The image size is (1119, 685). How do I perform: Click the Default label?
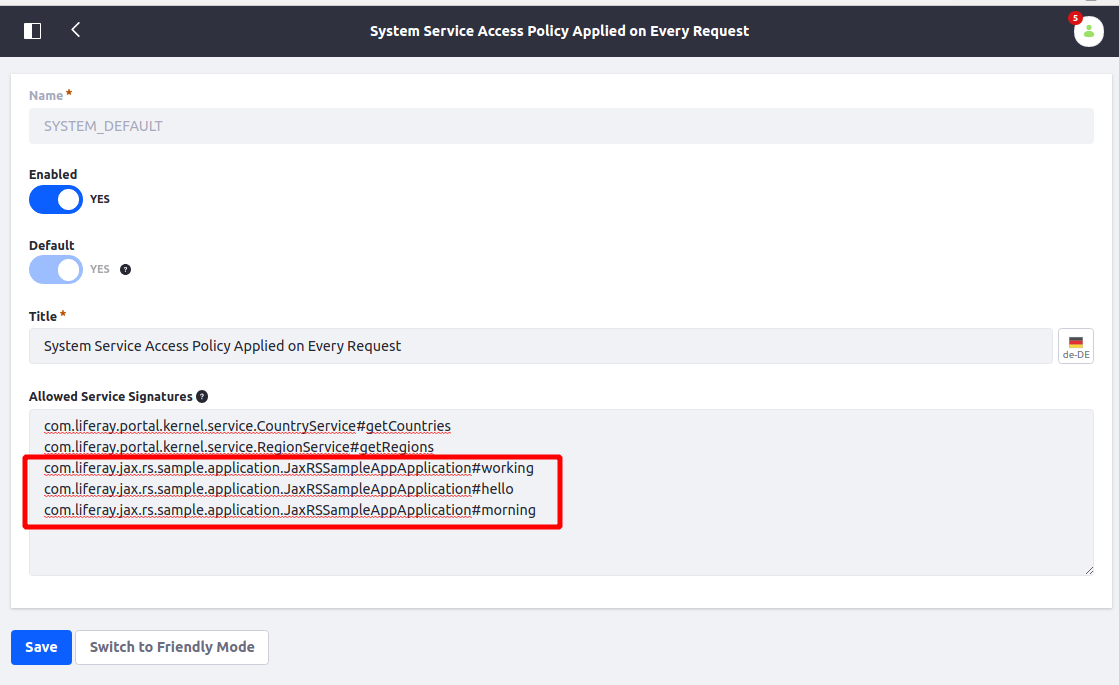(51, 245)
